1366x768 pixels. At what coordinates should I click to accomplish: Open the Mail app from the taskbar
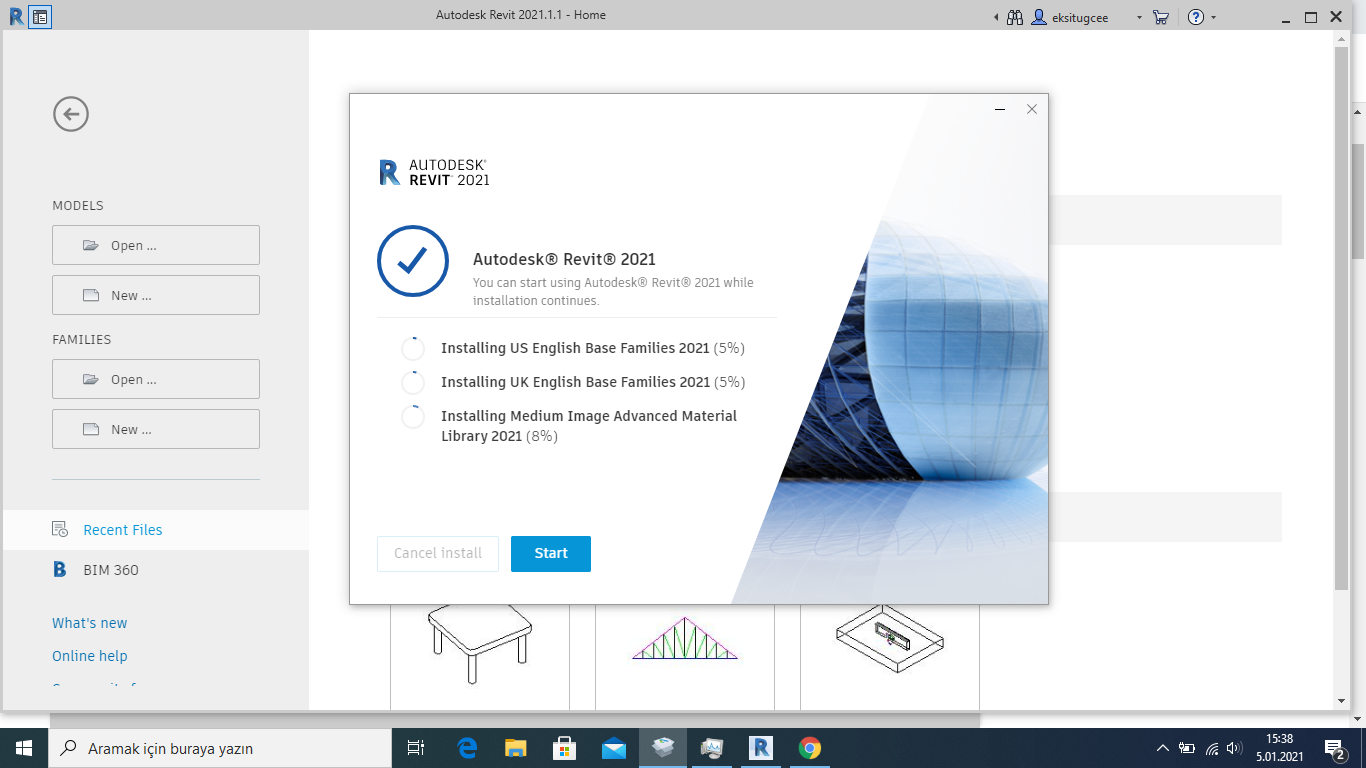613,748
